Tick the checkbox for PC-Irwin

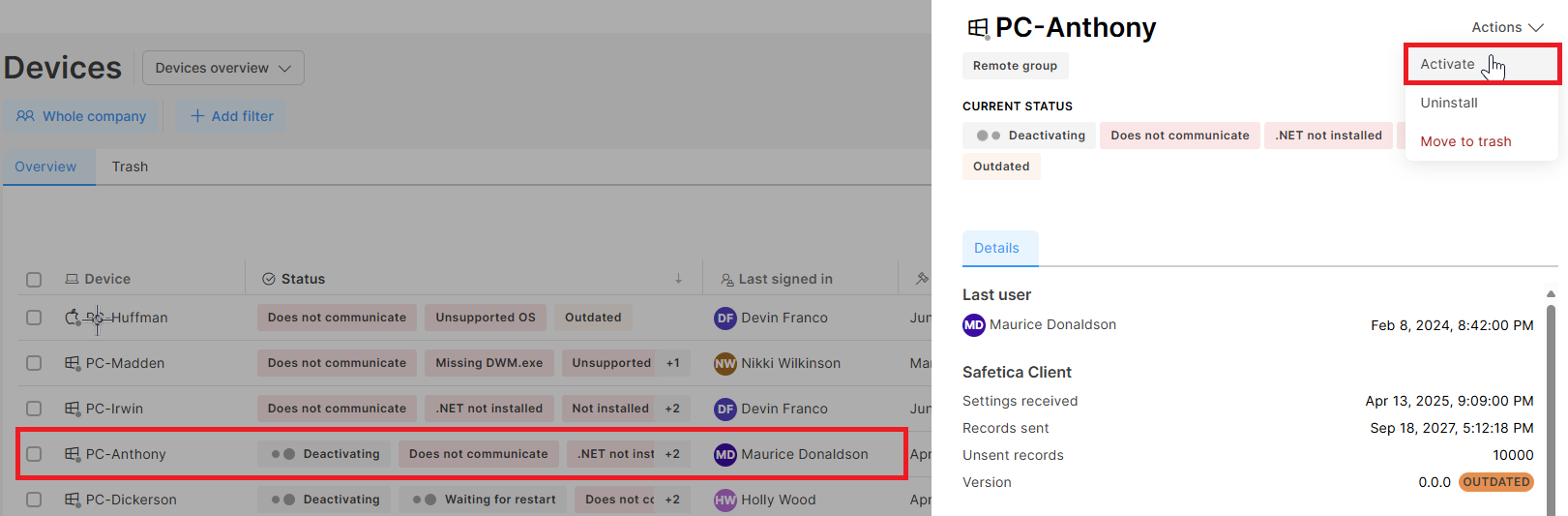click(34, 409)
